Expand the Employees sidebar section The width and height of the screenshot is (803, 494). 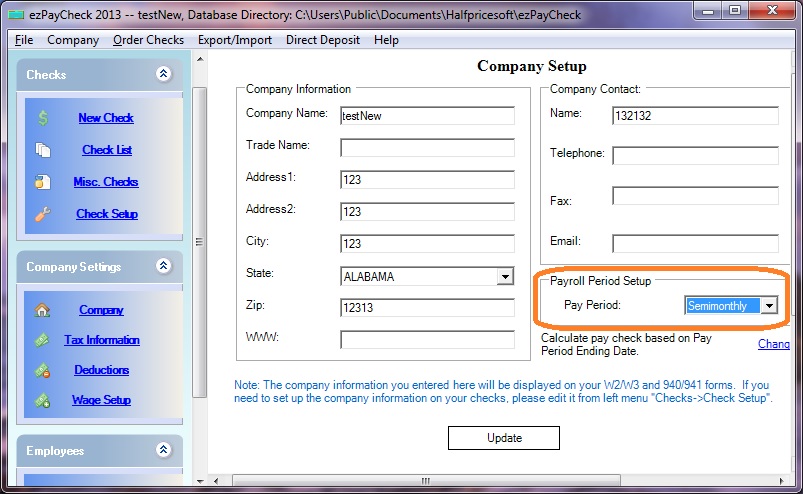(x=164, y=451)
